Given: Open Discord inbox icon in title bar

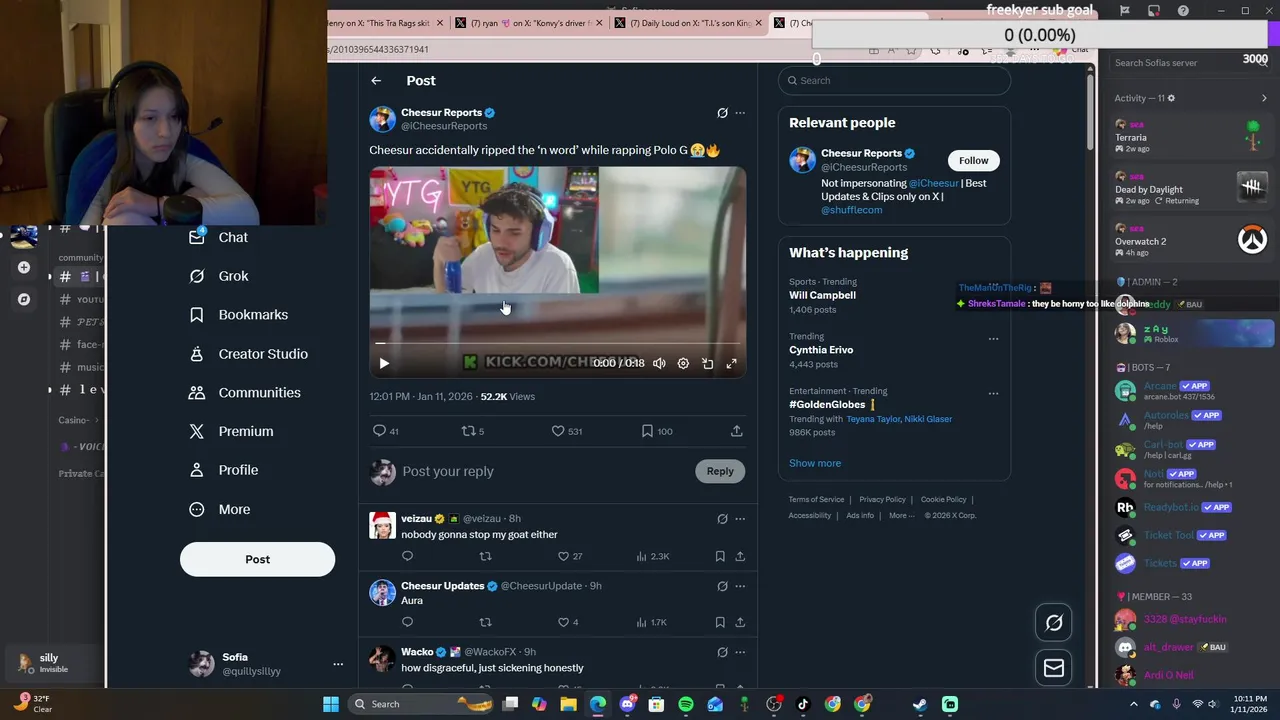Looking at the screenshot, I should (x=1154, y=11).
